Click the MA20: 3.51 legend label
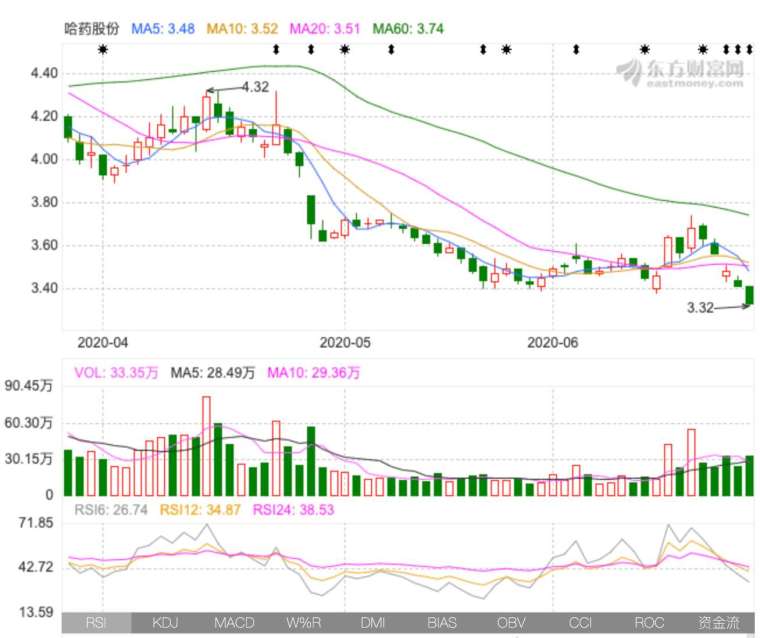Viewport: 760px width, 638px height. click(x=325, y=29)
